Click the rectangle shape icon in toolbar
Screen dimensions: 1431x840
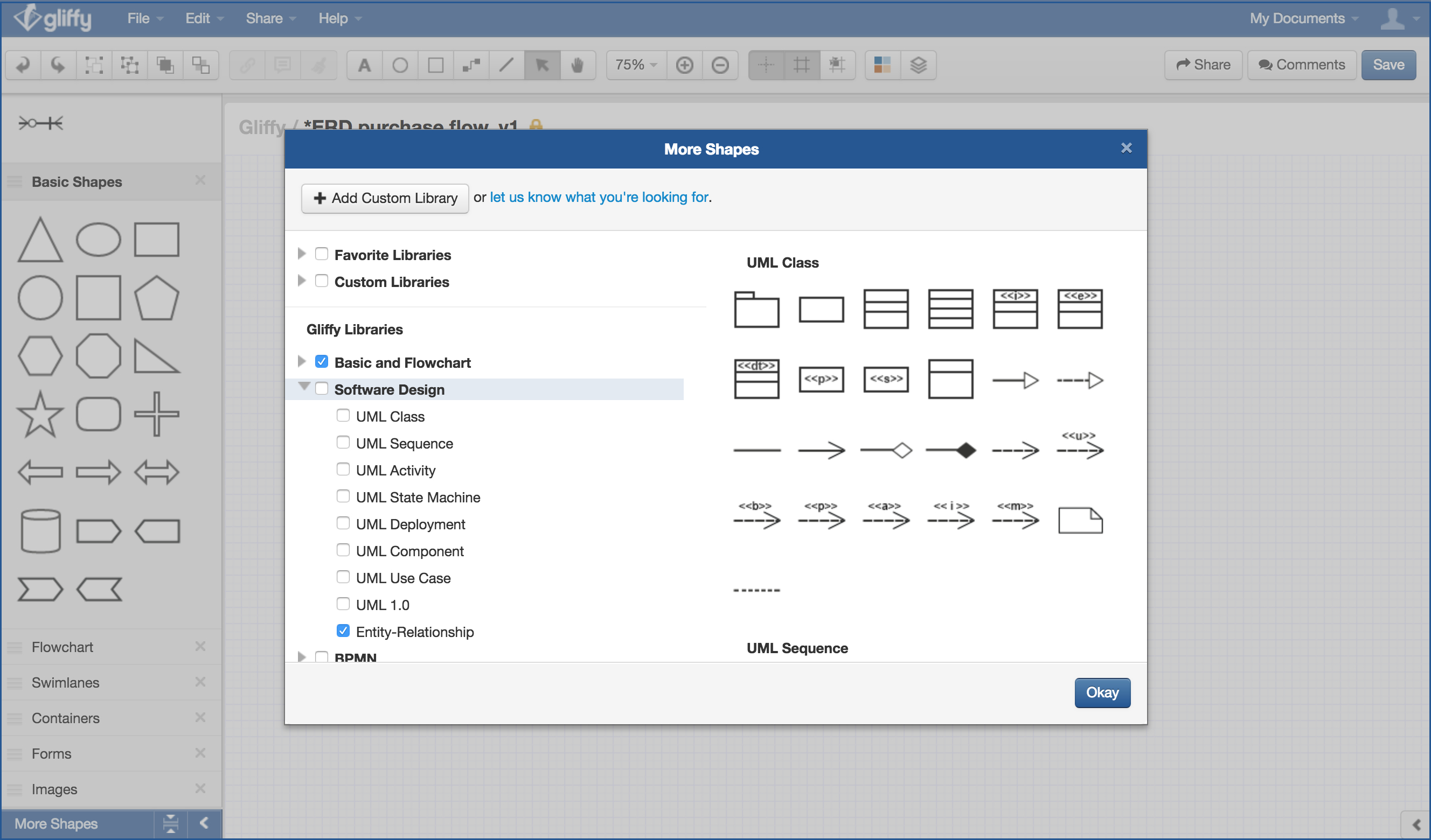click(434, 66)
